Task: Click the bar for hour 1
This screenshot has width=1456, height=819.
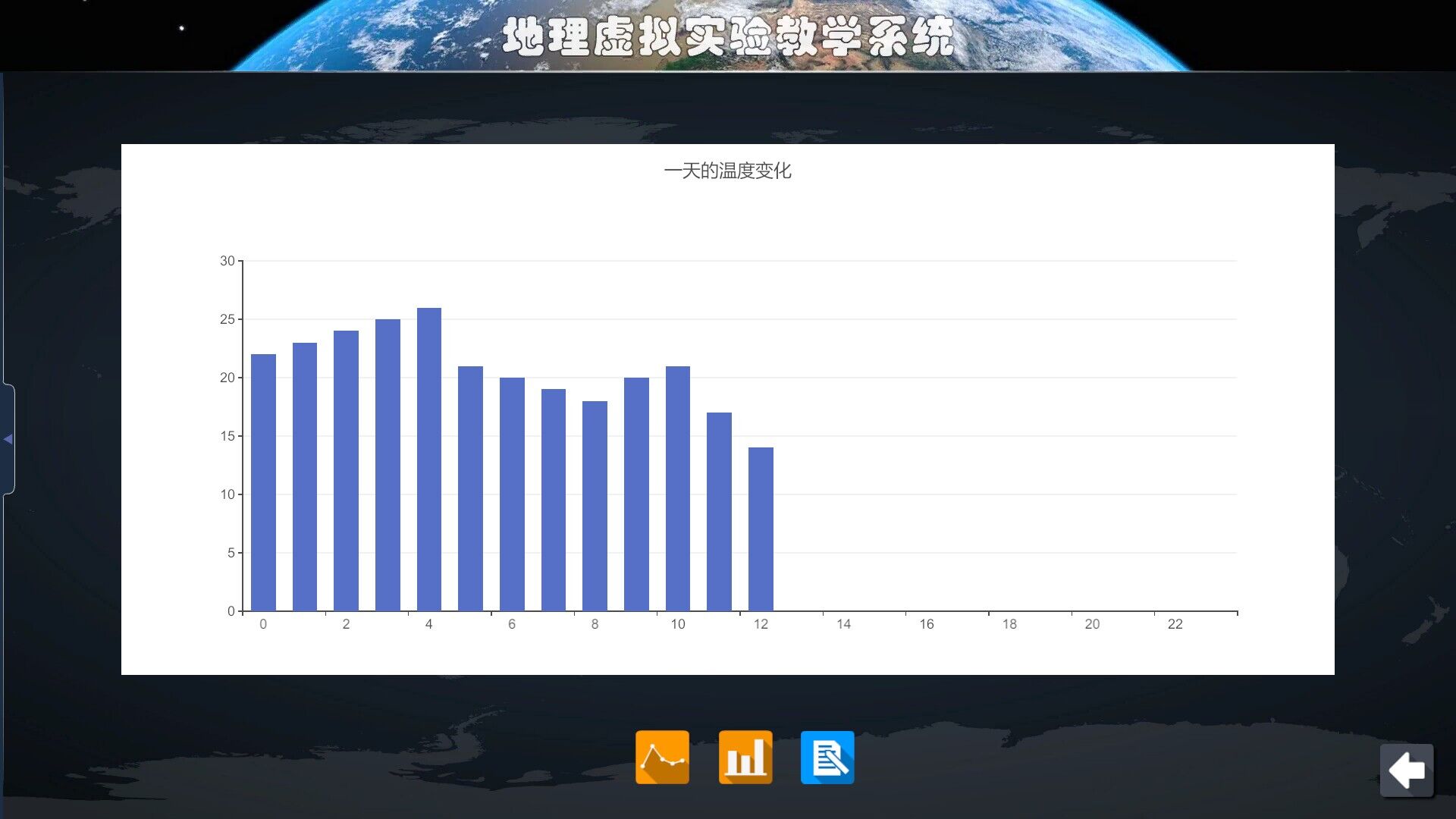Action: point(305,477)
